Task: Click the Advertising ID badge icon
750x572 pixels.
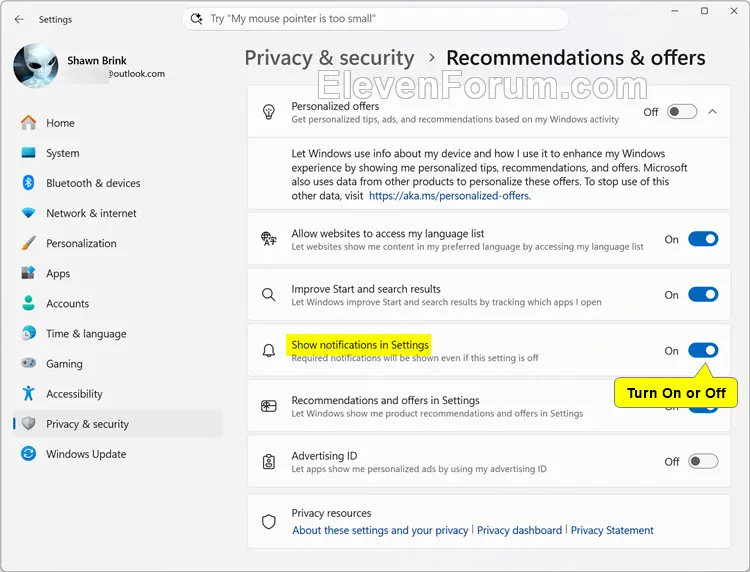Action: pyautogui.click(x=269, y=462)
